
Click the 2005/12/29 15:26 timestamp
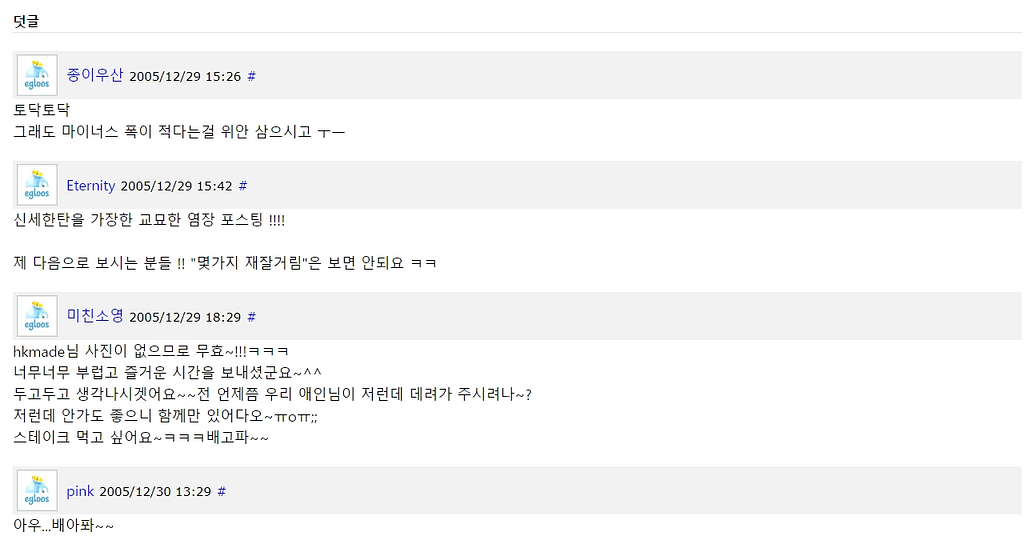click(185, 76)
